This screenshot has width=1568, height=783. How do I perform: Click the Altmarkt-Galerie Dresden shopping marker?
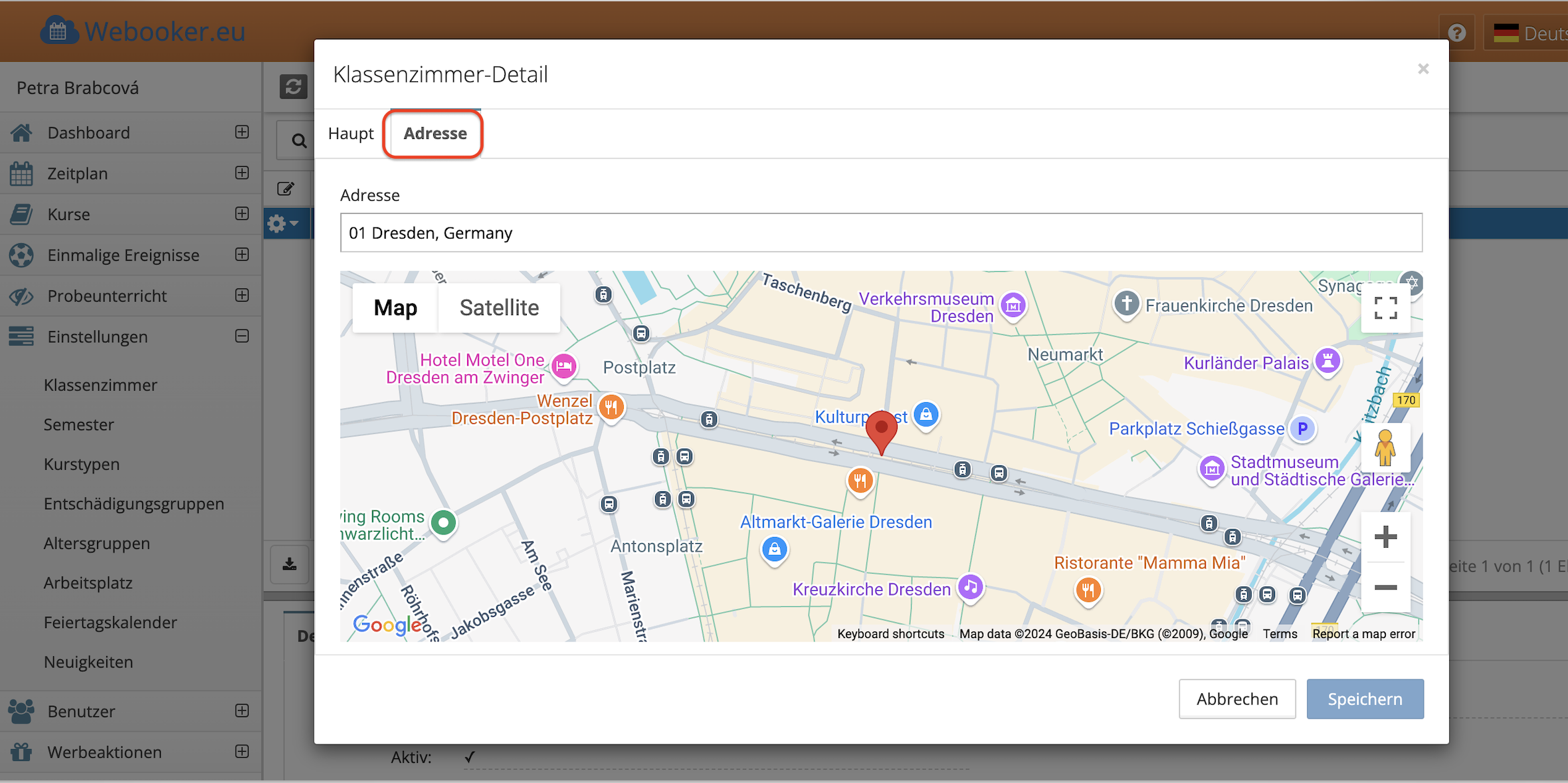click(775, 549)
